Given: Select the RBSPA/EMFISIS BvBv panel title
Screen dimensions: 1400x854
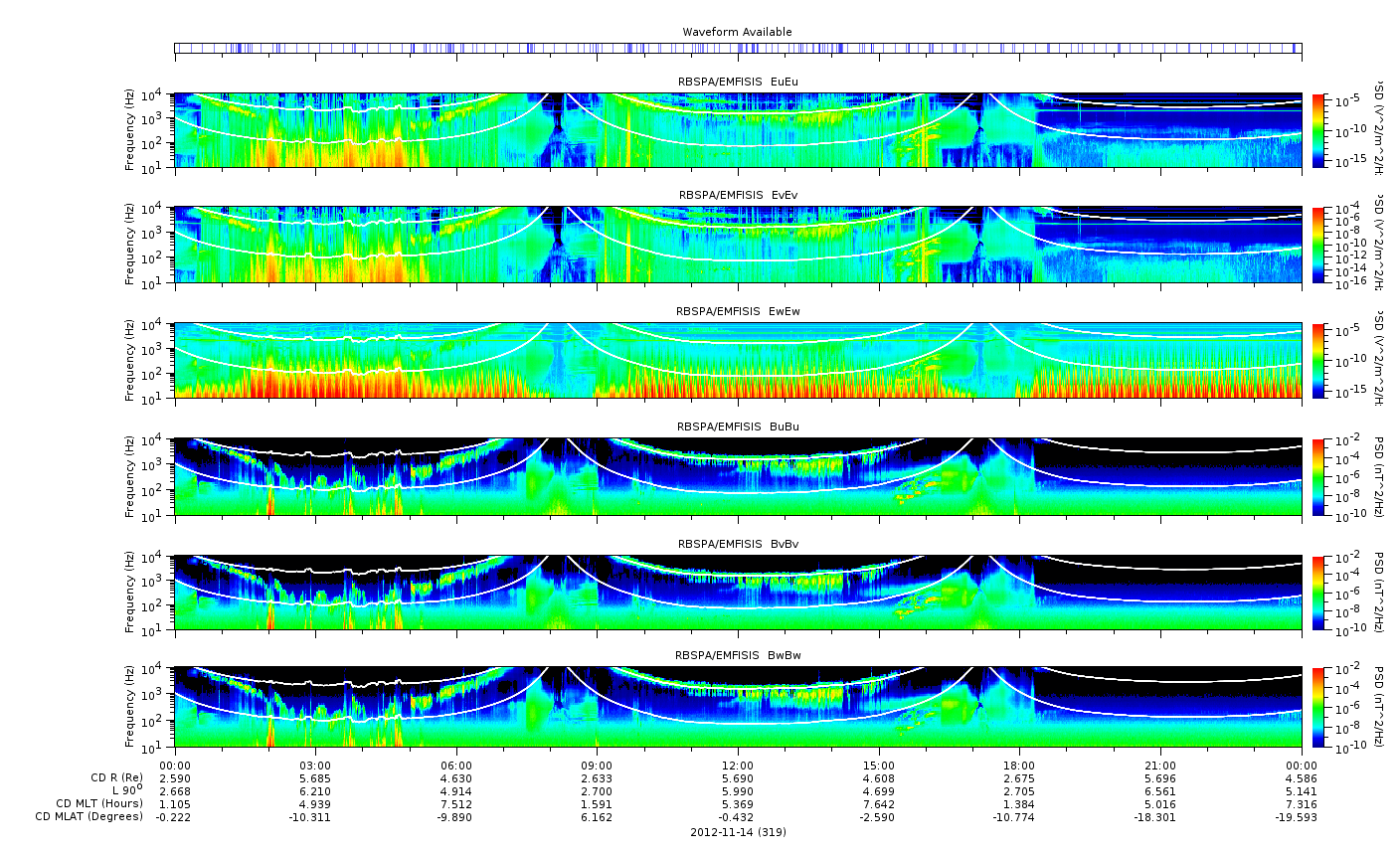Looking at the screenshot, I should click(x=737, y=544).
